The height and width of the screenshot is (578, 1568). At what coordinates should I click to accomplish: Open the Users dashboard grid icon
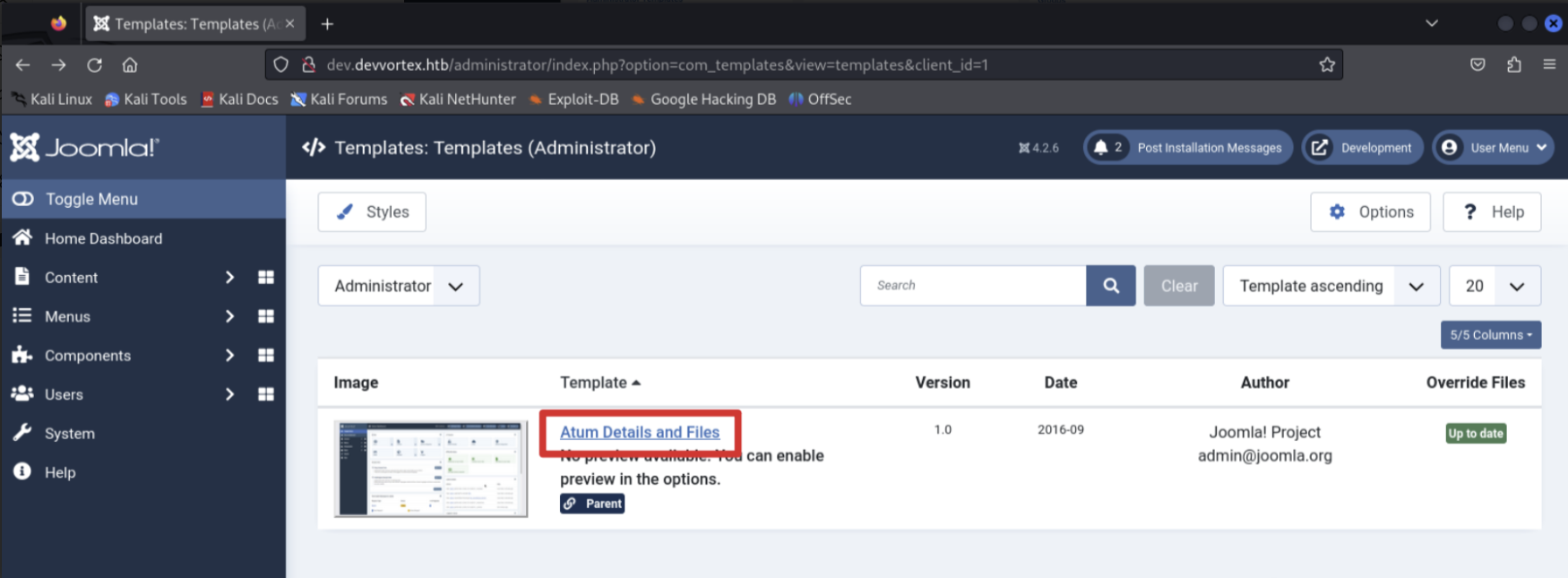[266, 394]
